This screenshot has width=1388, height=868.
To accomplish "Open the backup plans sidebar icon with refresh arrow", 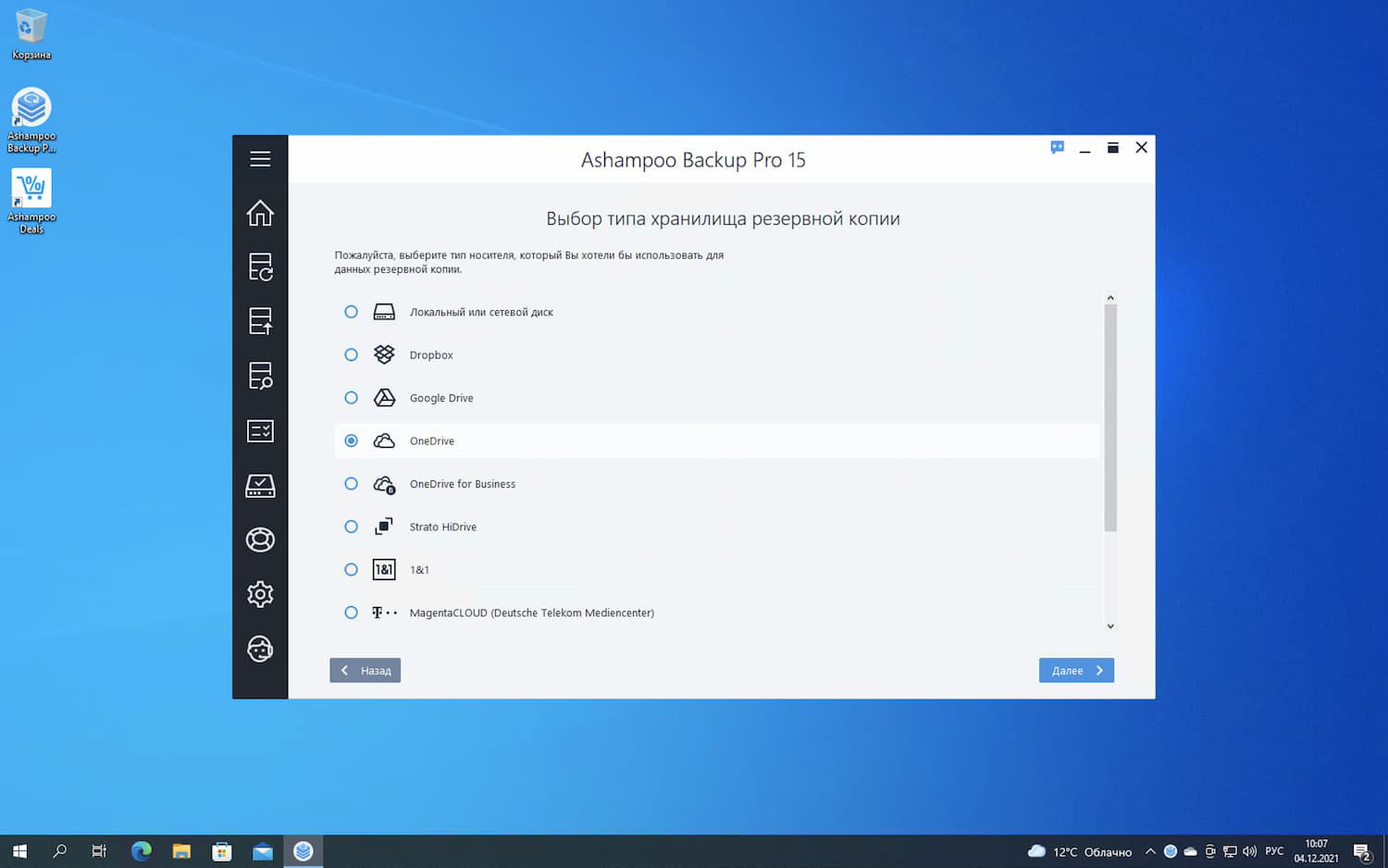I will pyautogui.click(x=260, y=267).
